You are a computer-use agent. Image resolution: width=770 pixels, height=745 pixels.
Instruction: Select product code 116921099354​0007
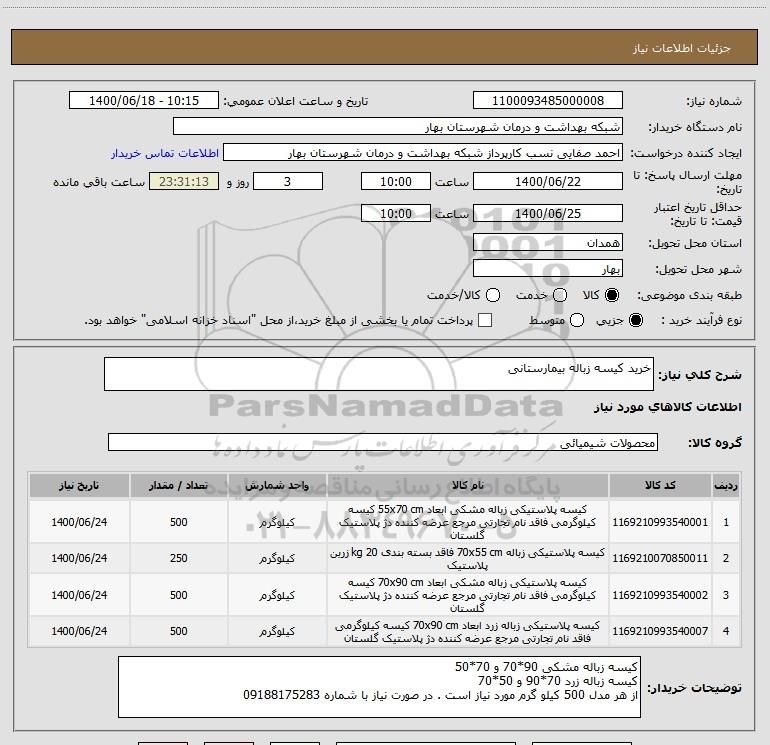tap(660, 631)
